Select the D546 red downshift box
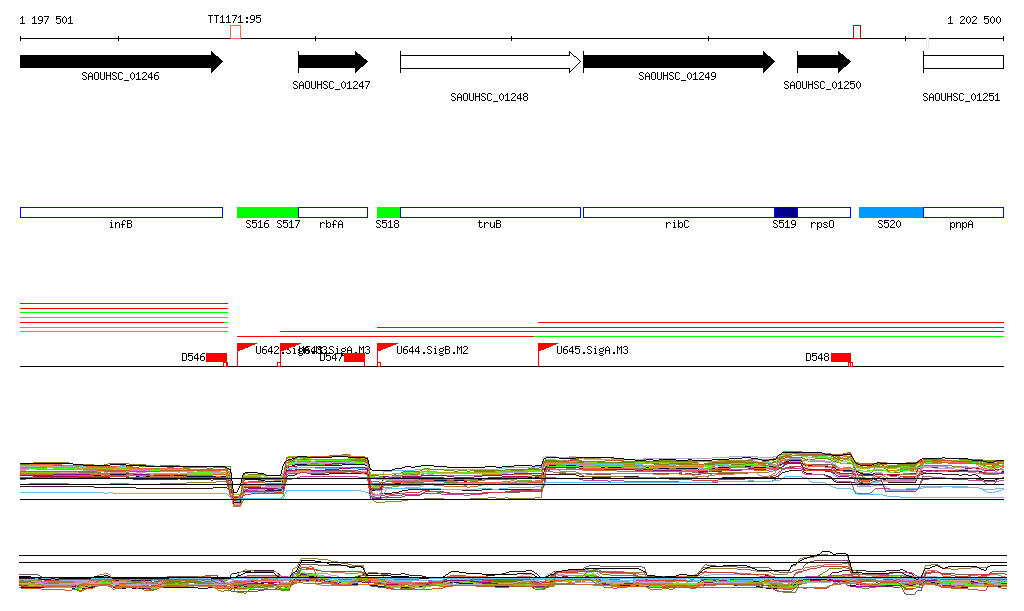The width and height of the screenshot is (1024, 611). pos(216,358)
